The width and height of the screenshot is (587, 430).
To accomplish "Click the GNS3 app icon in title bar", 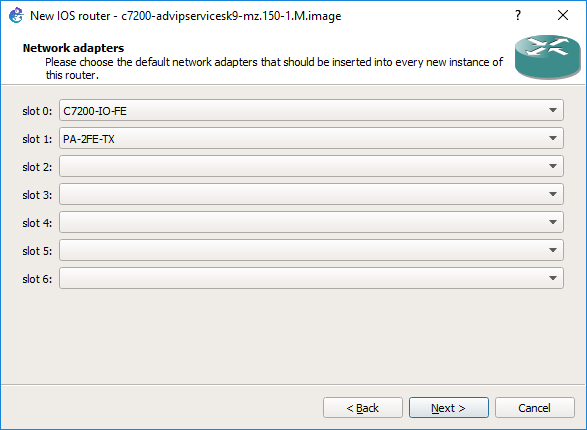I will (16, 16).
